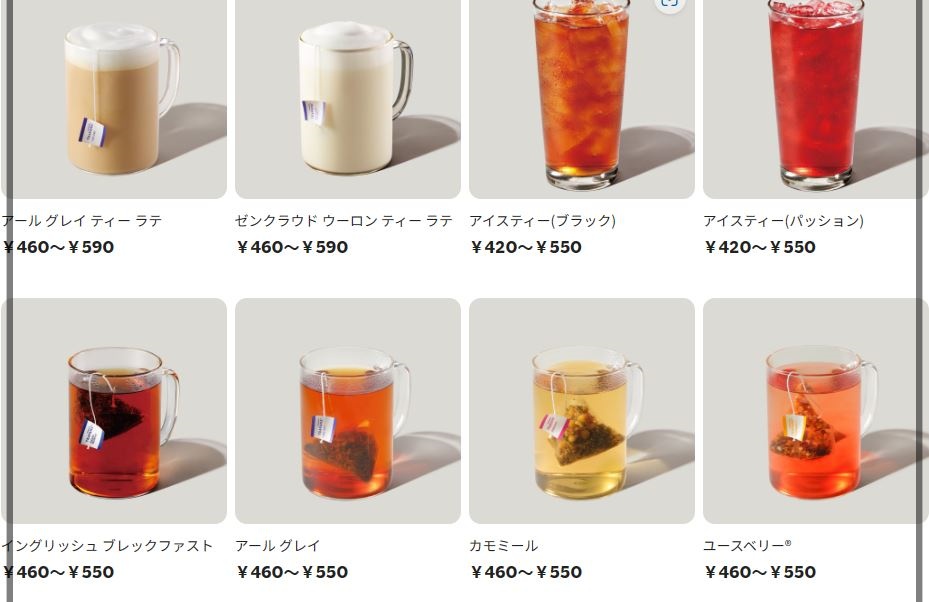Open the アイスティー(パッション) name link

coord(783,221)
